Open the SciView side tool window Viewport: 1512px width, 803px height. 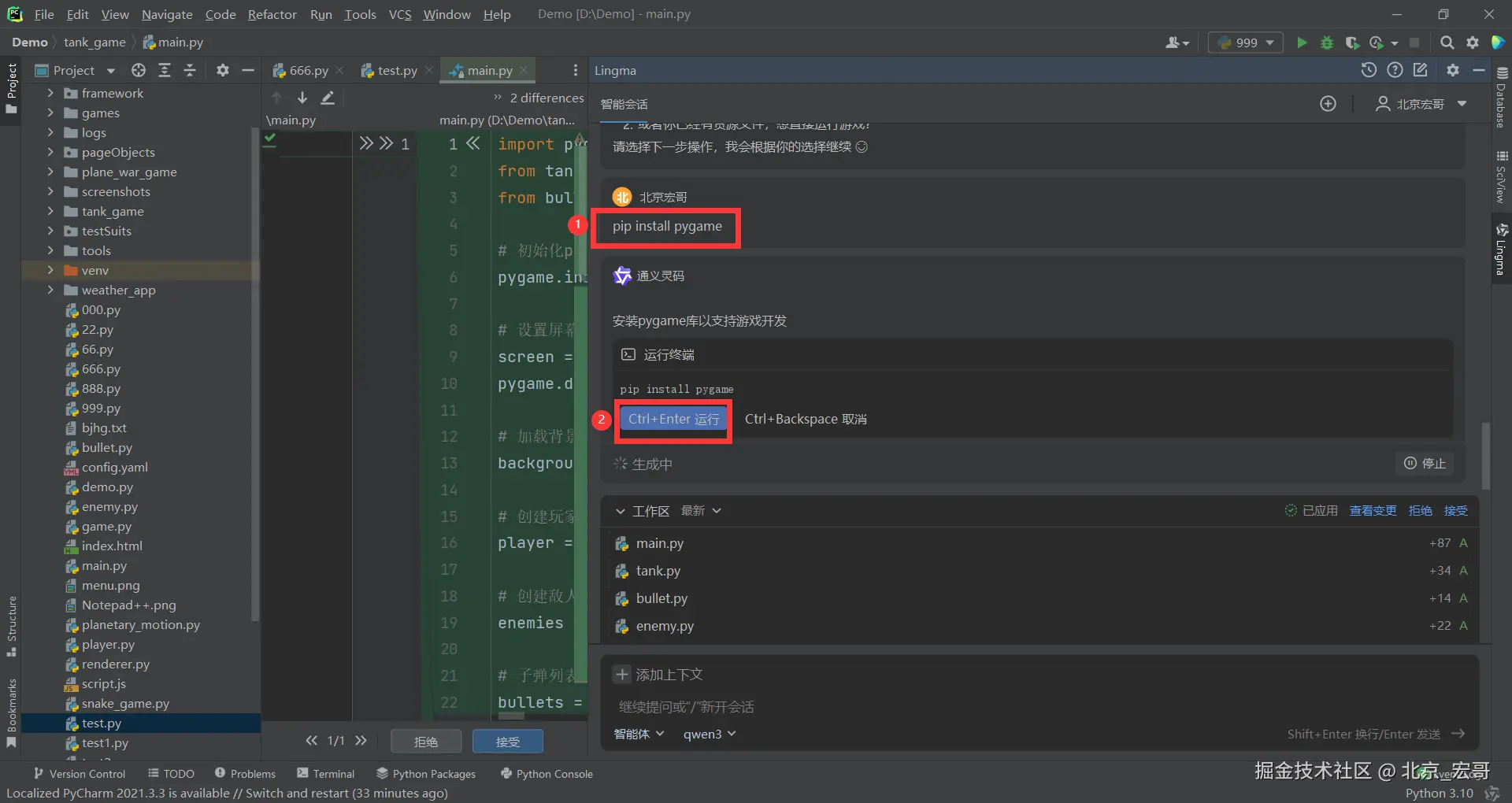point(1502,176)
